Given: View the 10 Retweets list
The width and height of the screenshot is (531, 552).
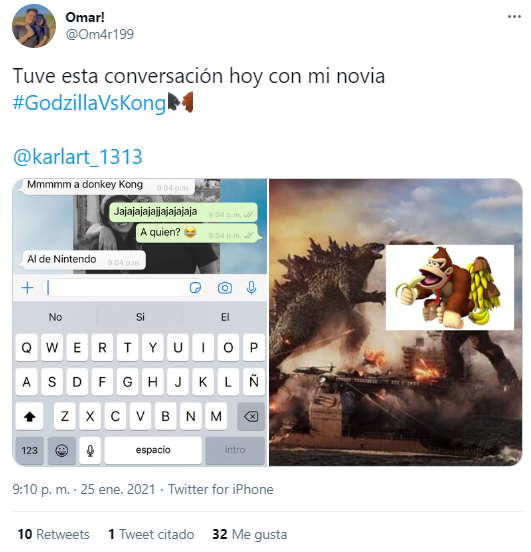Looking at the screenshot, I should tap(54, 534).
